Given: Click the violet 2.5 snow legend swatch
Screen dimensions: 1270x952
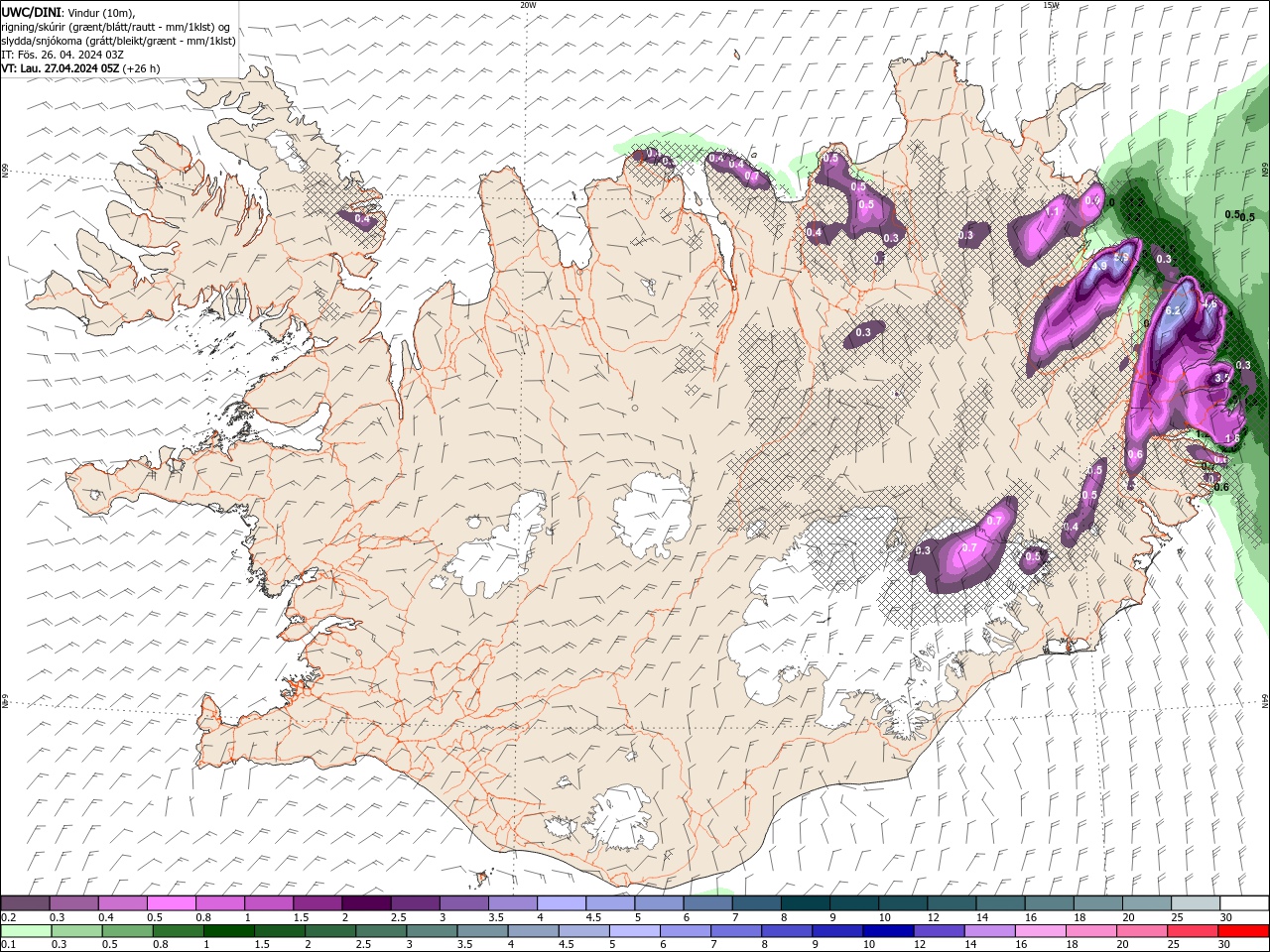Looking at the screenshot, I should [x=414, y=903].
